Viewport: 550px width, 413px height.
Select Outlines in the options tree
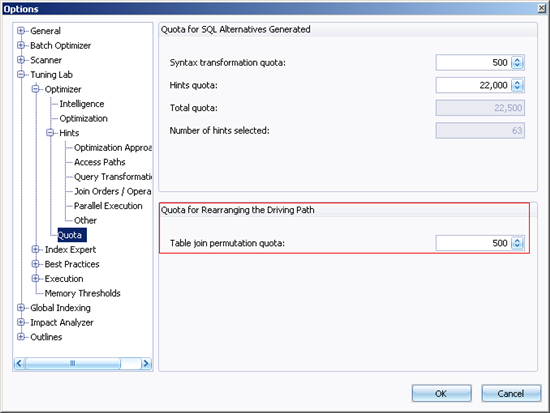click(46, 337)
